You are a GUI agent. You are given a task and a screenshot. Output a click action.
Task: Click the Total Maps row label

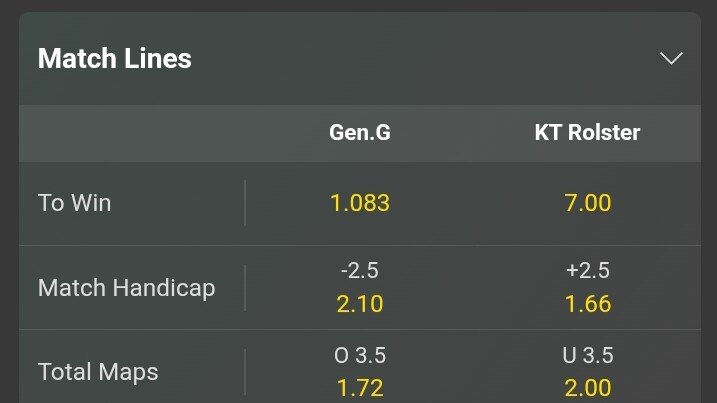(98, 372)
